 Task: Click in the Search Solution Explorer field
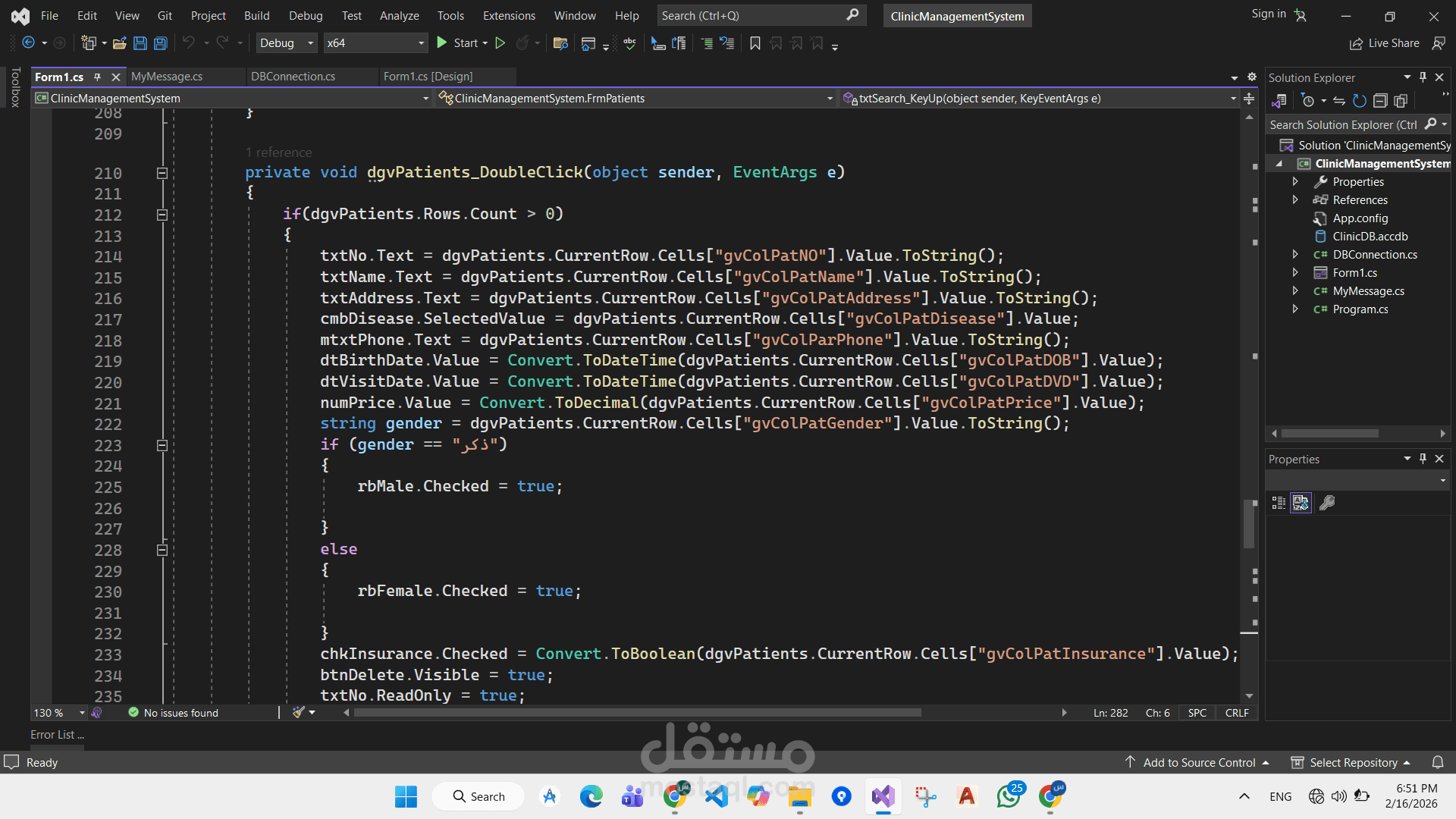1342,124
